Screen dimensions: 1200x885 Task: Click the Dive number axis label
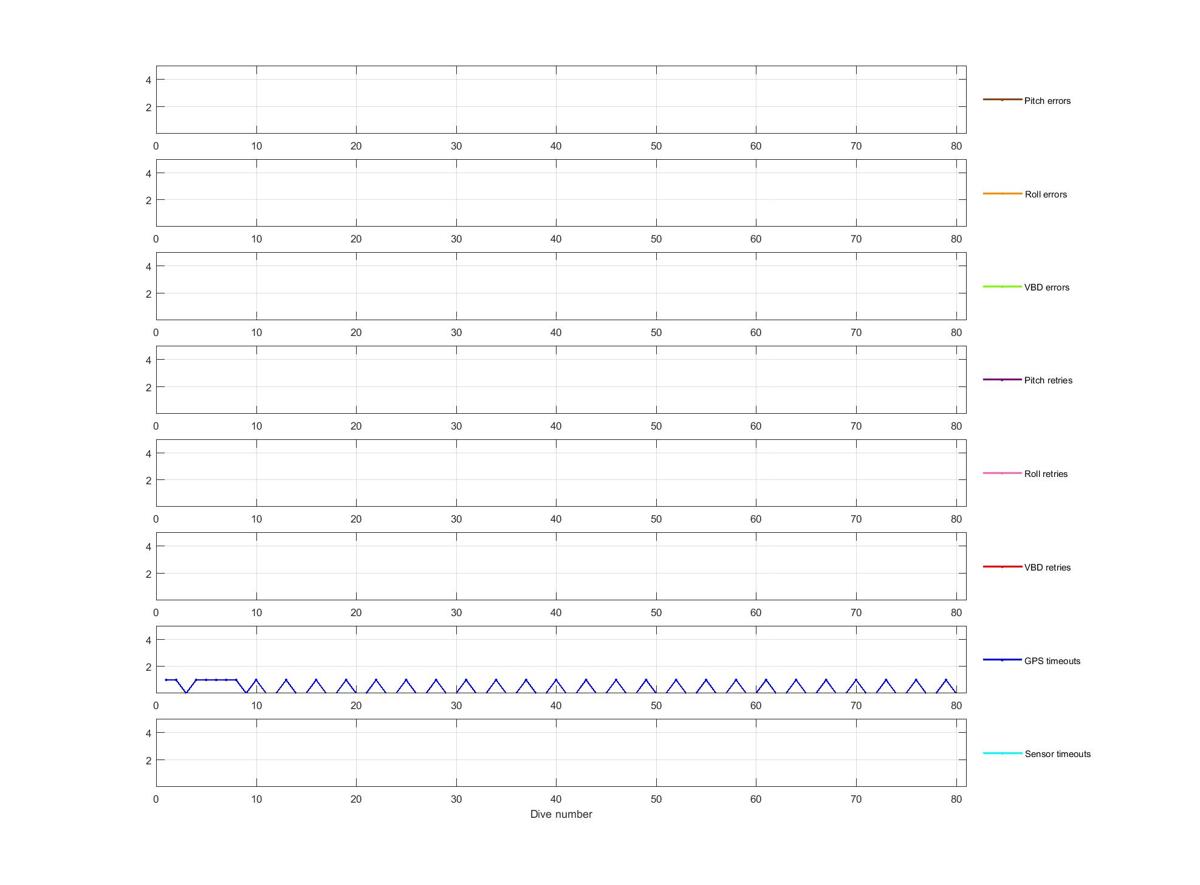tap(561, 814)
